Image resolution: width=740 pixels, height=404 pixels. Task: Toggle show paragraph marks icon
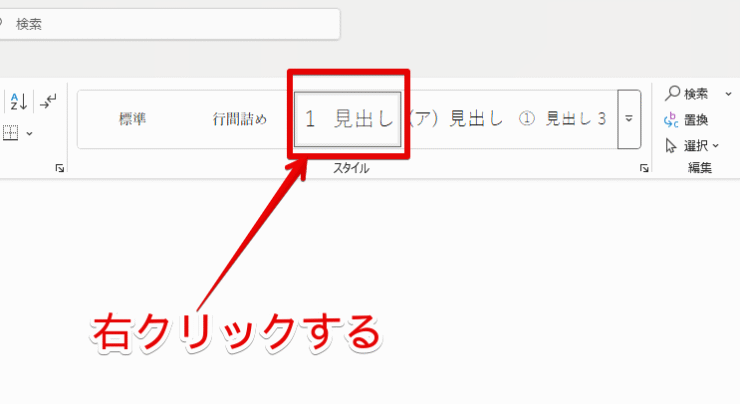pos(48,101)
